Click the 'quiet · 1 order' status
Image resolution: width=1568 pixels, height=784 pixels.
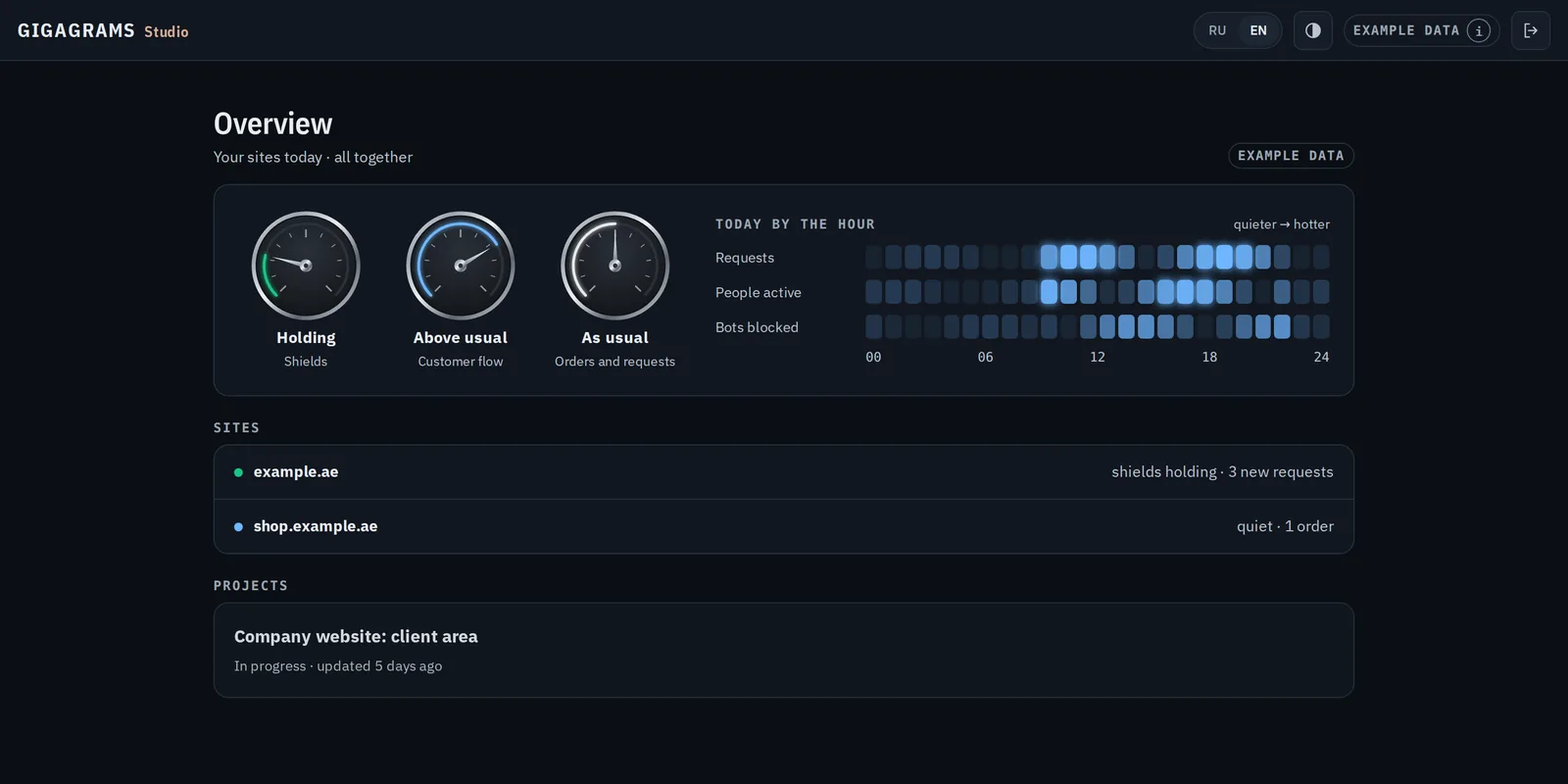pos(1285,527)
